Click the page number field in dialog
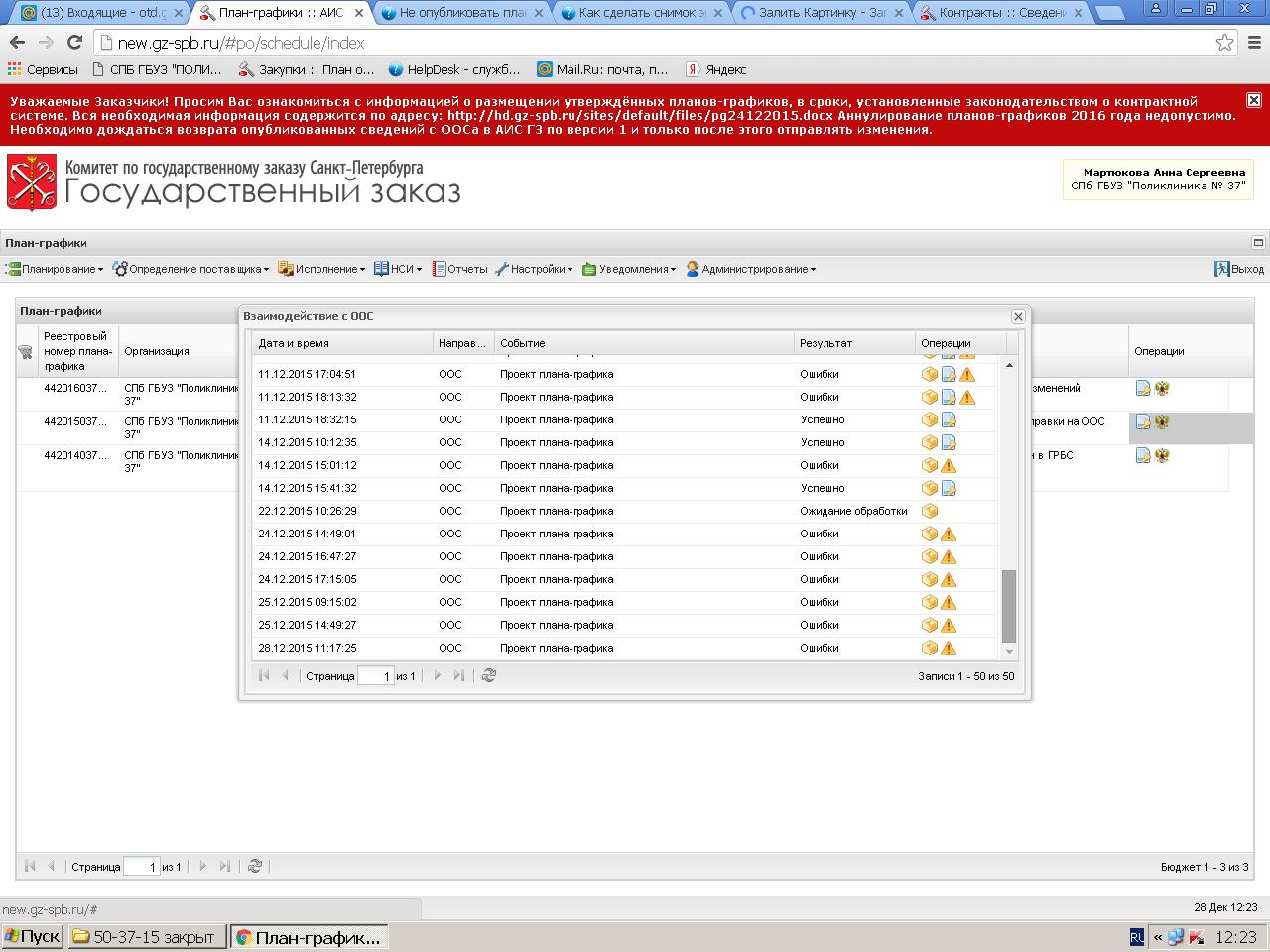 (x=375, y=676)
